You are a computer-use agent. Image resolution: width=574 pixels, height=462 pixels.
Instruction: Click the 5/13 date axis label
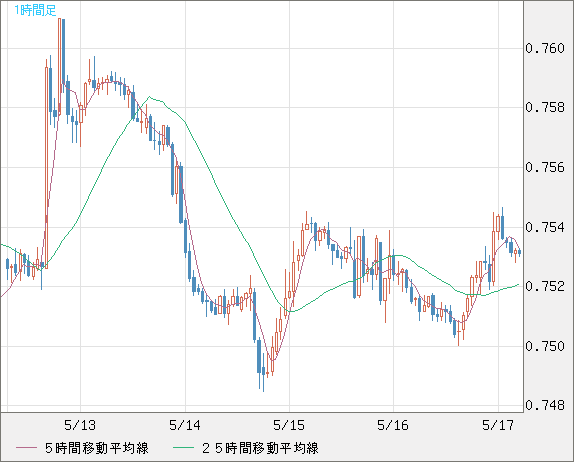pos(80,425)
